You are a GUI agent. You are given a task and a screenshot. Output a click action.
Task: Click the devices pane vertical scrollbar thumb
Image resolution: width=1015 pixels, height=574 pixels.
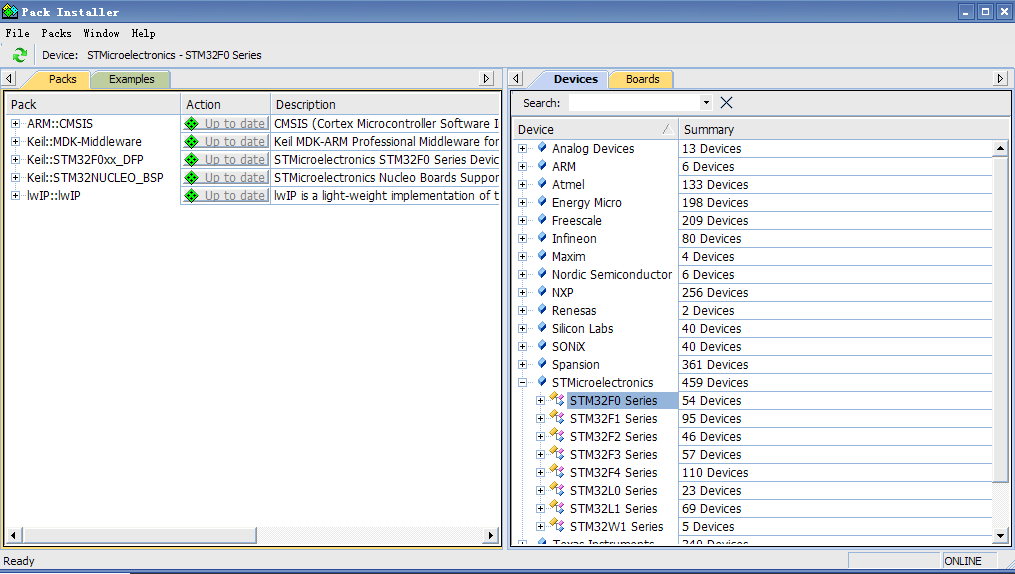point(1000,318)
